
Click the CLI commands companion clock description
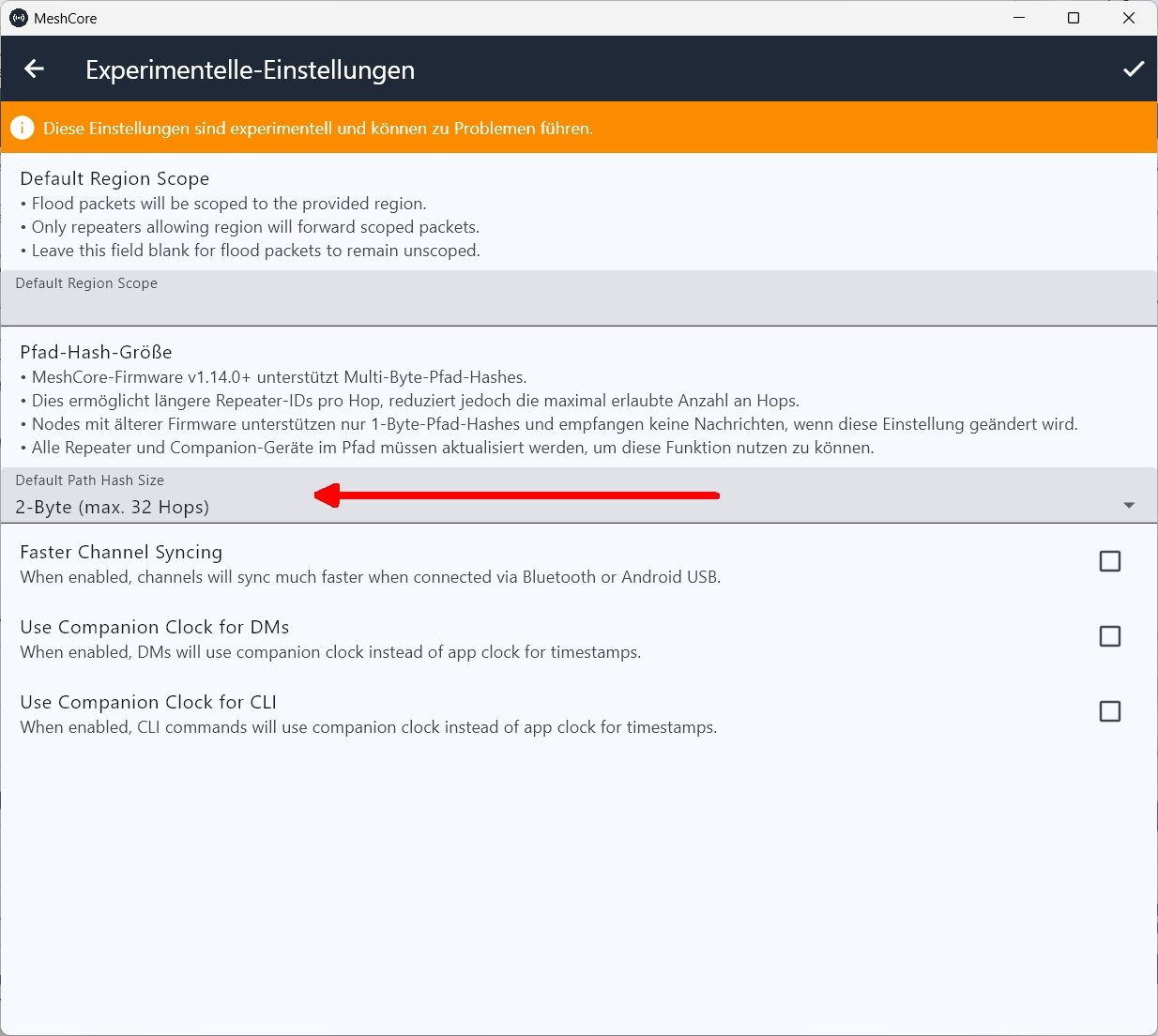(x=369, y=727)
